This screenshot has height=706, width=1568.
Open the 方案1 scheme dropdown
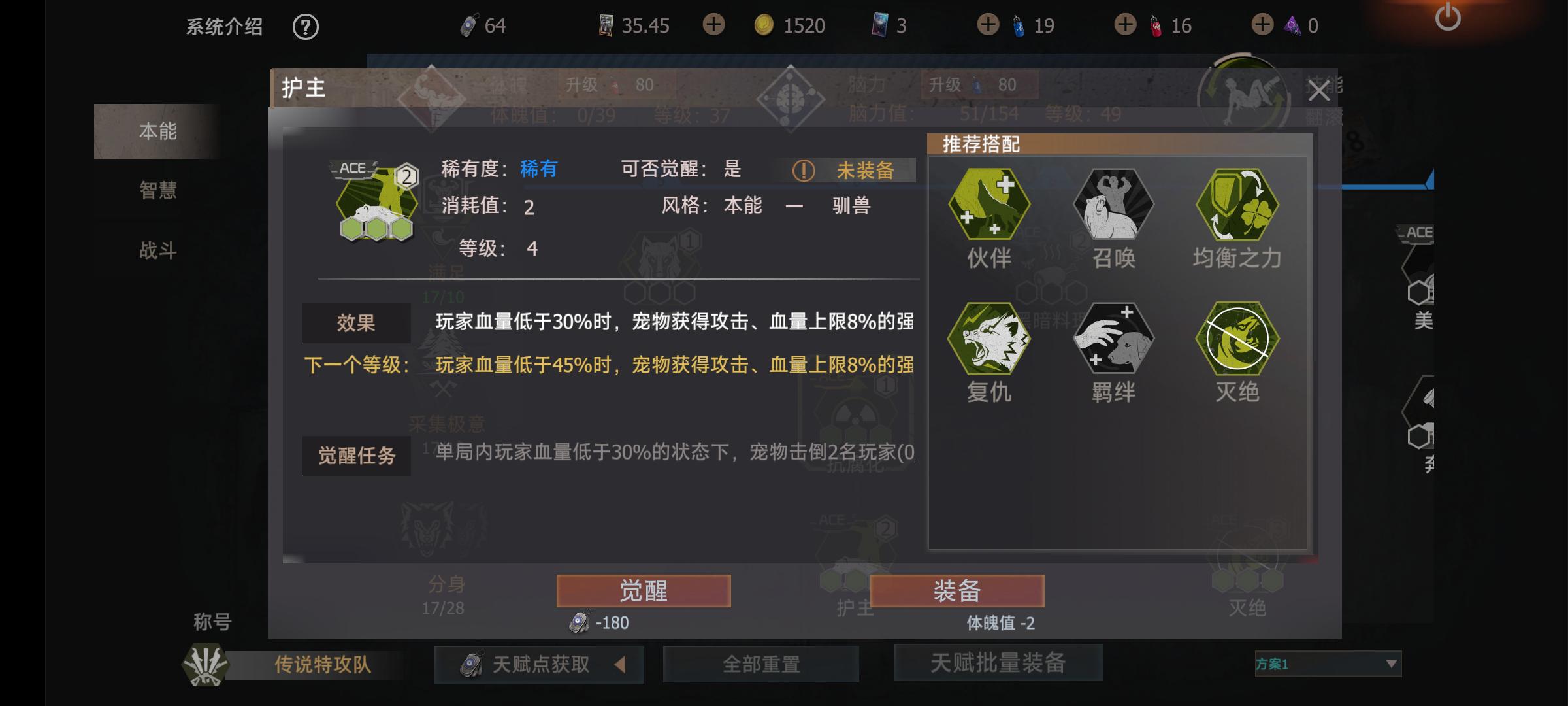[1328, 664]
